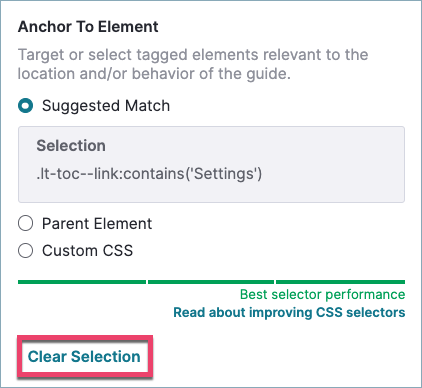Click the Clear Selection button
The width and height of the screenshot is (422, 388).
click(84, 356)
